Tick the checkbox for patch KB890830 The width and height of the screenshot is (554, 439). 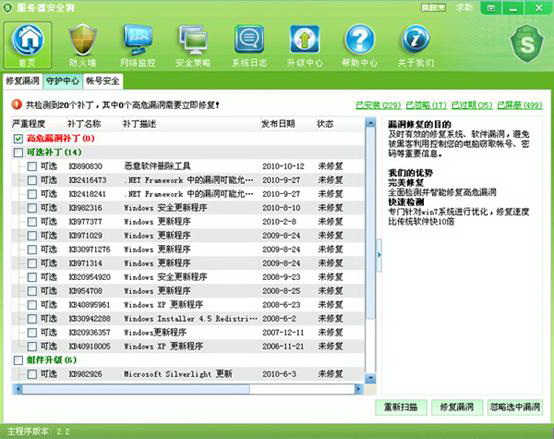32,166
